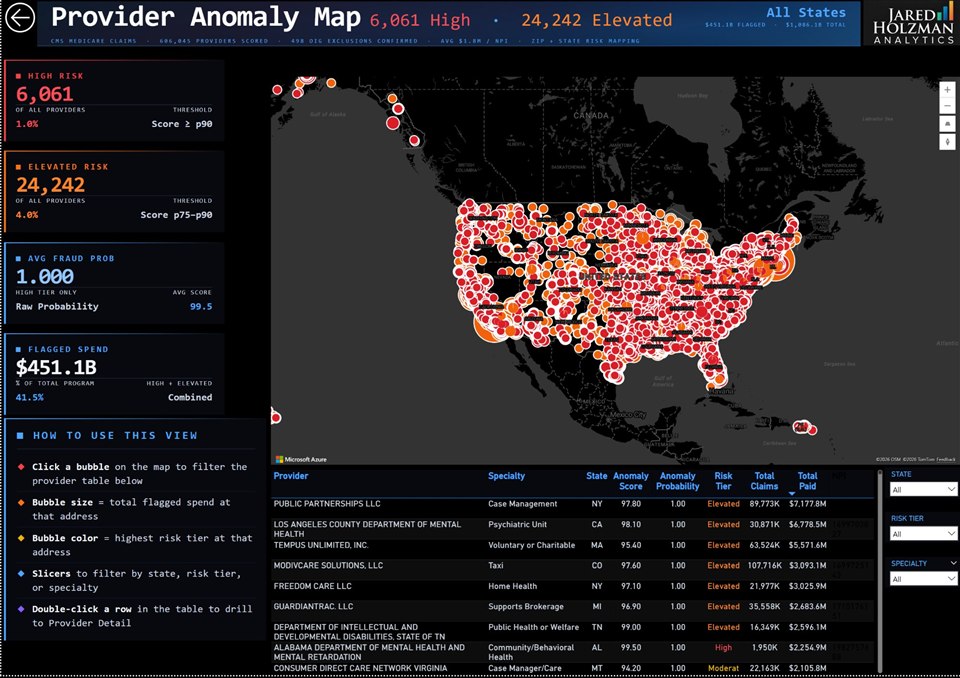This screenshot has height=678, width=960.
Task: Click the OSM TomTom Feedback attribution link
Action: [915, 459]
